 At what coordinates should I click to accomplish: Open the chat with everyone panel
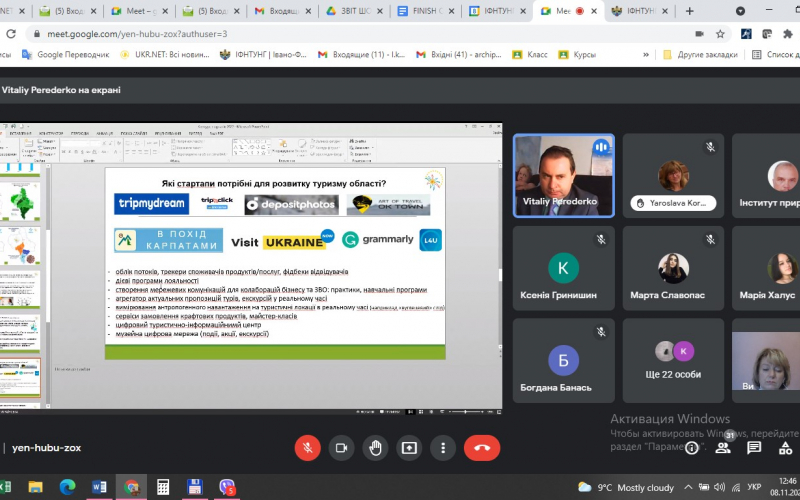(754, 448)
